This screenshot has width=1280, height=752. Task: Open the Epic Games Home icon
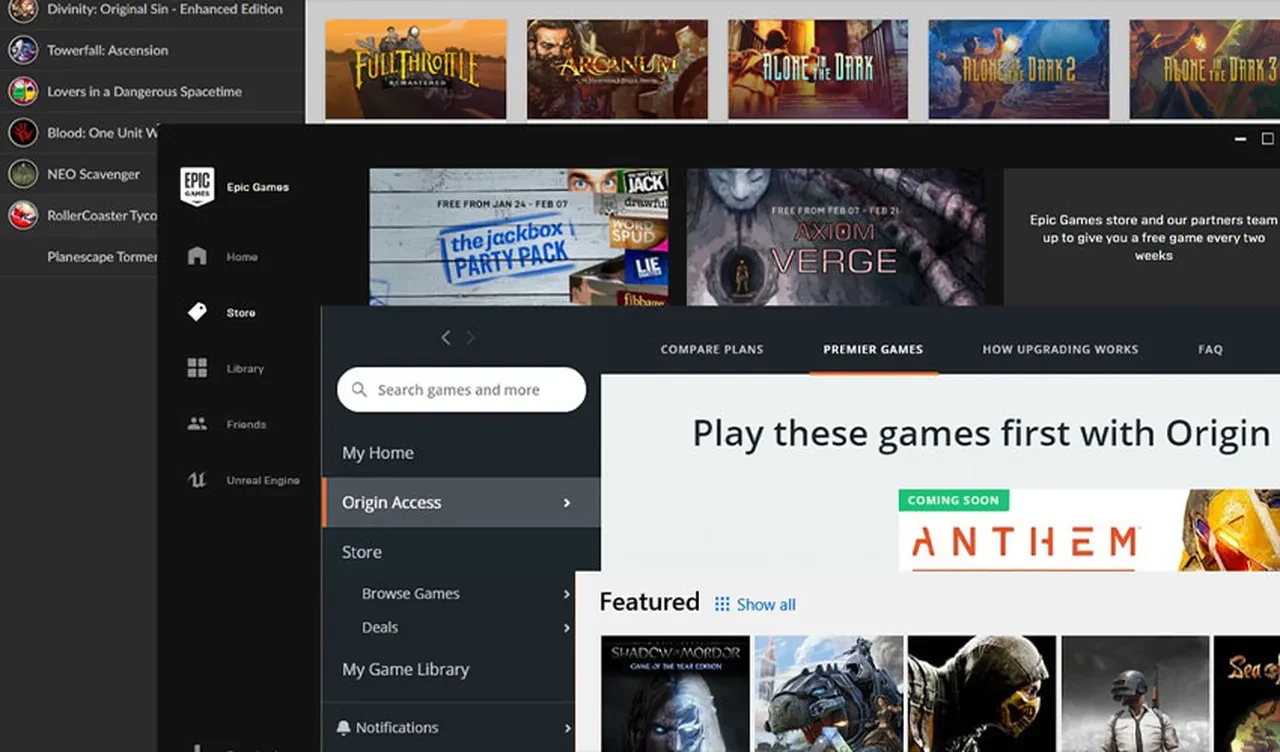click(197, 256)
